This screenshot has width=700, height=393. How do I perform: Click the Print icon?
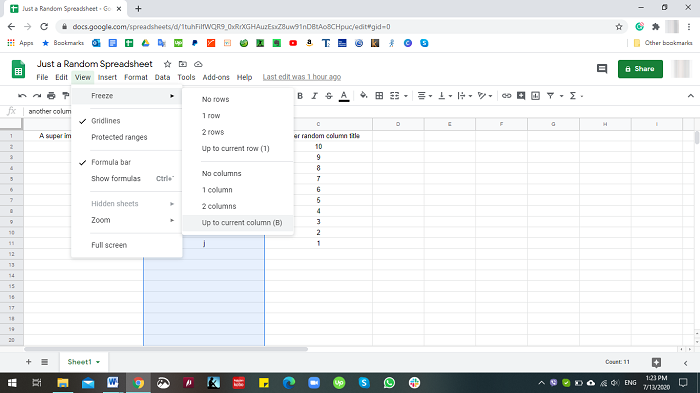(x=51, y=96)
